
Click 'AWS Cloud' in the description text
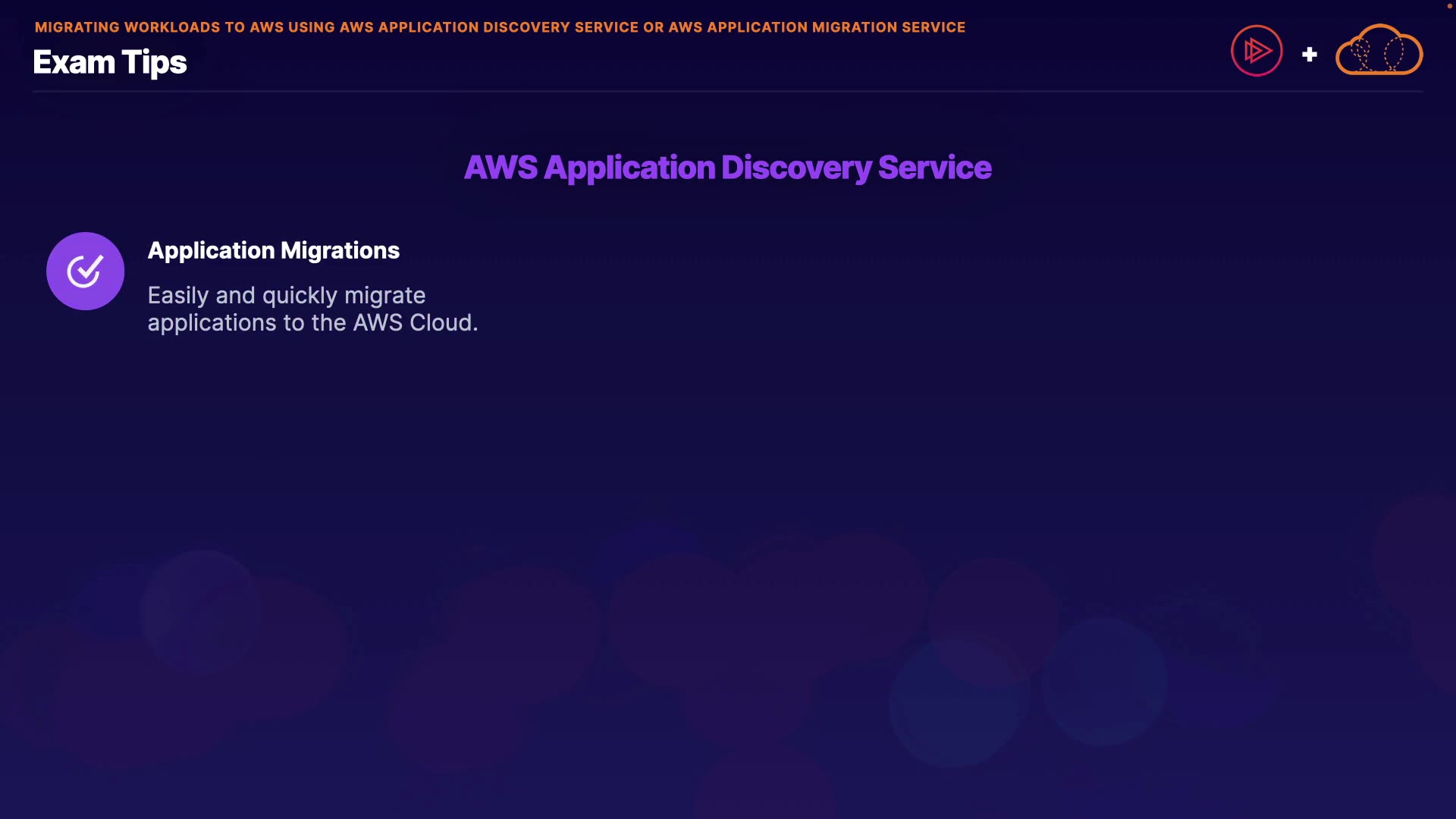click(x=413, y=322)
